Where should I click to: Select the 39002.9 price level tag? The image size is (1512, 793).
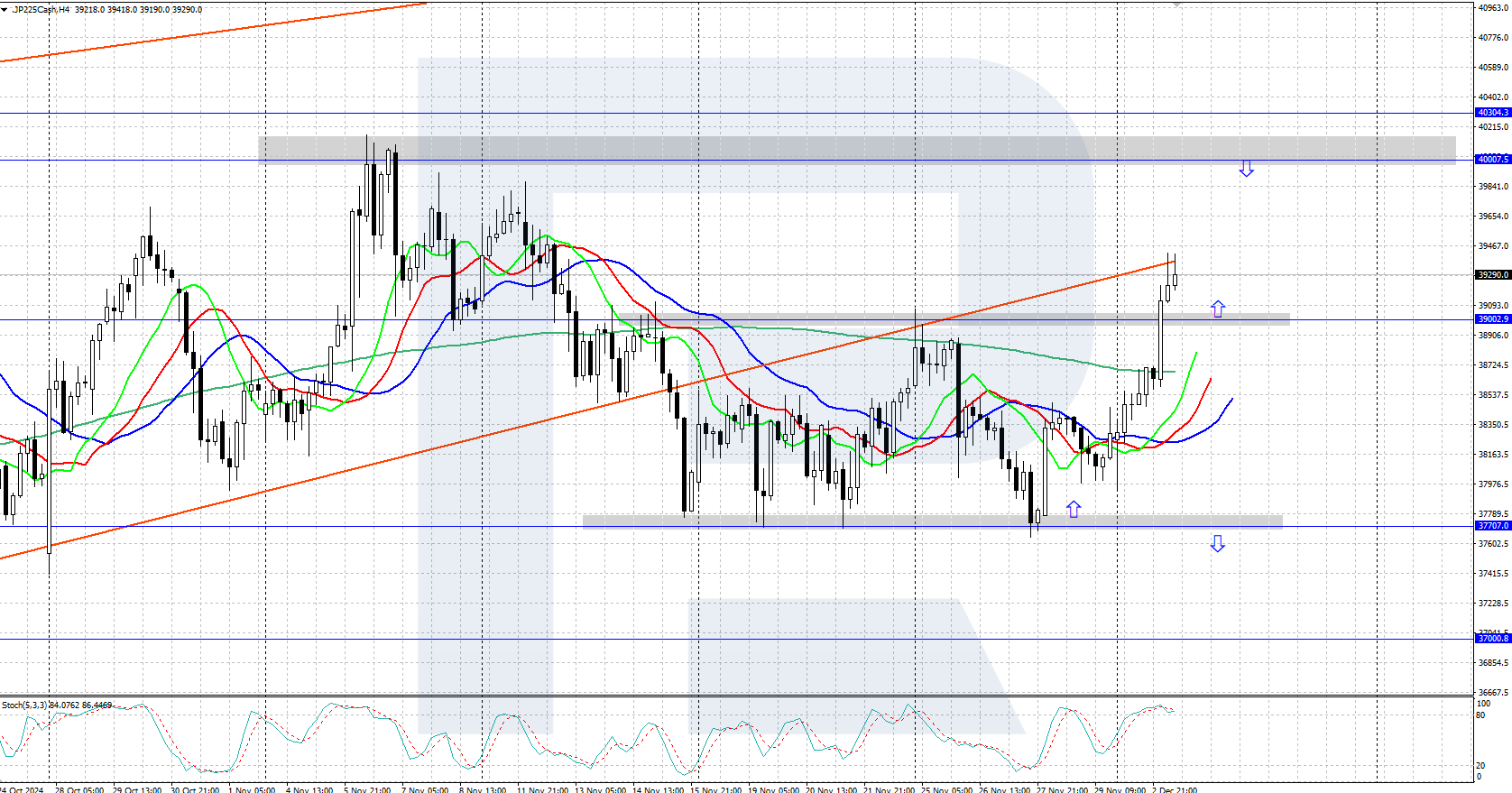[1492, 318]
